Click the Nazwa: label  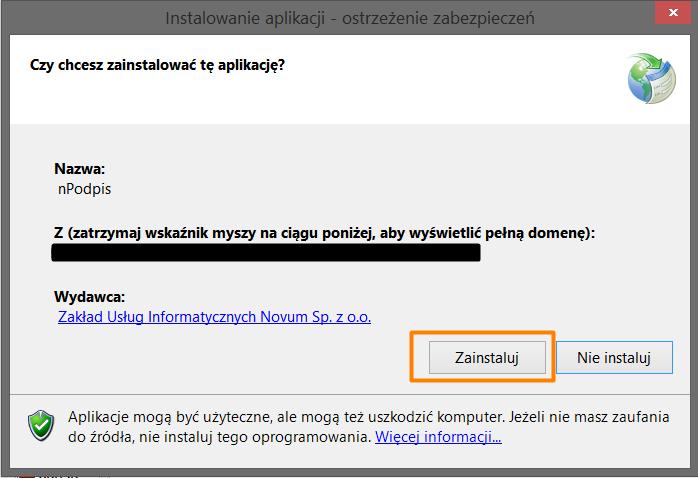[79, 169]
